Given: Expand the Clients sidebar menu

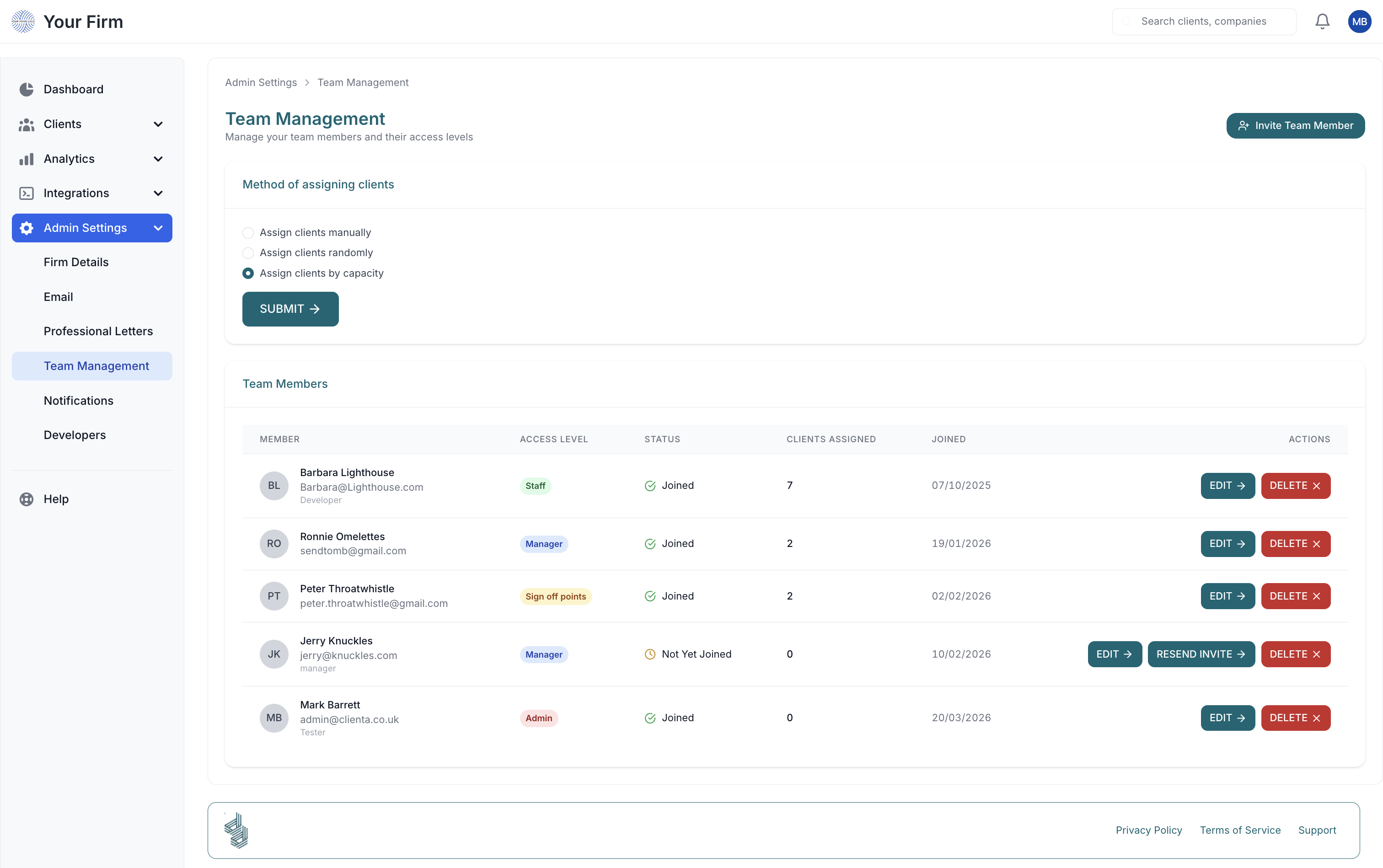Looking at the screenshot, I should [158, 124].
